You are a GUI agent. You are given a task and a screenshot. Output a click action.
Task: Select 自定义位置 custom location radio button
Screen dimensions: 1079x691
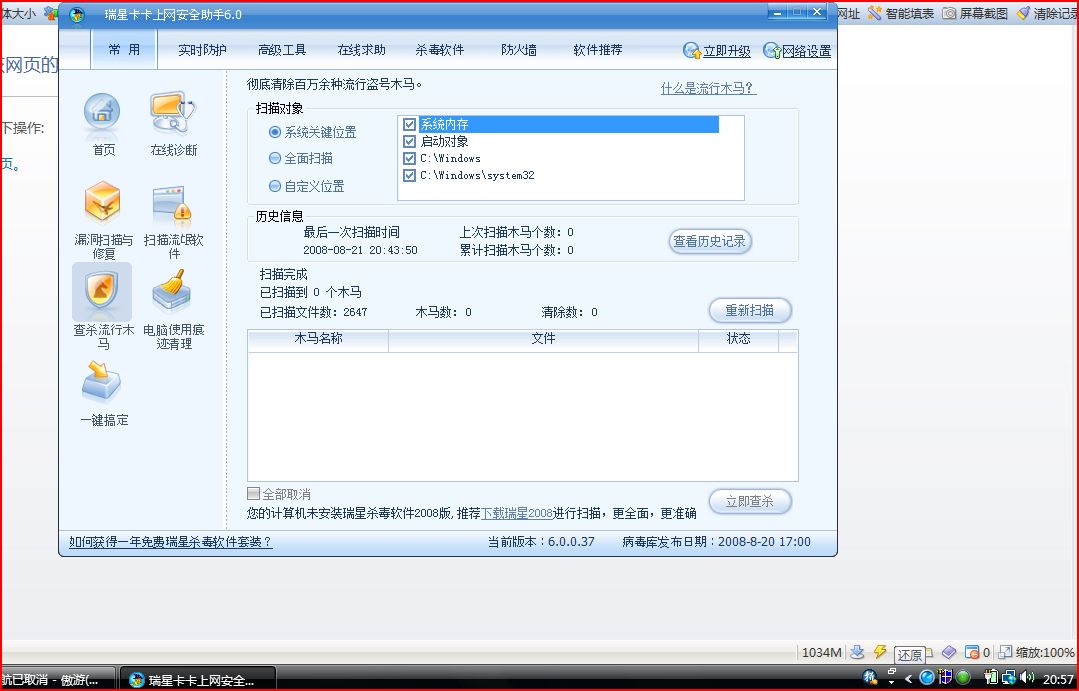point(275,186)
